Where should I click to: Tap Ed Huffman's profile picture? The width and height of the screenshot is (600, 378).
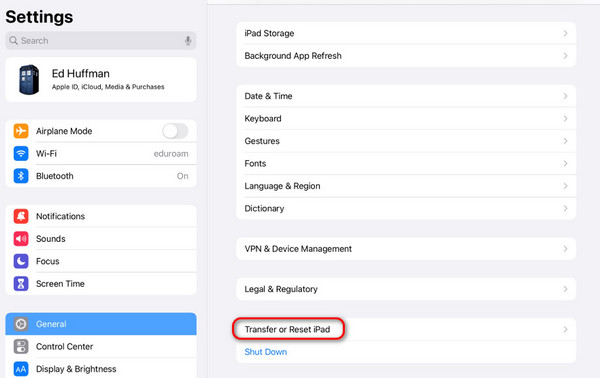coord(29,80)
